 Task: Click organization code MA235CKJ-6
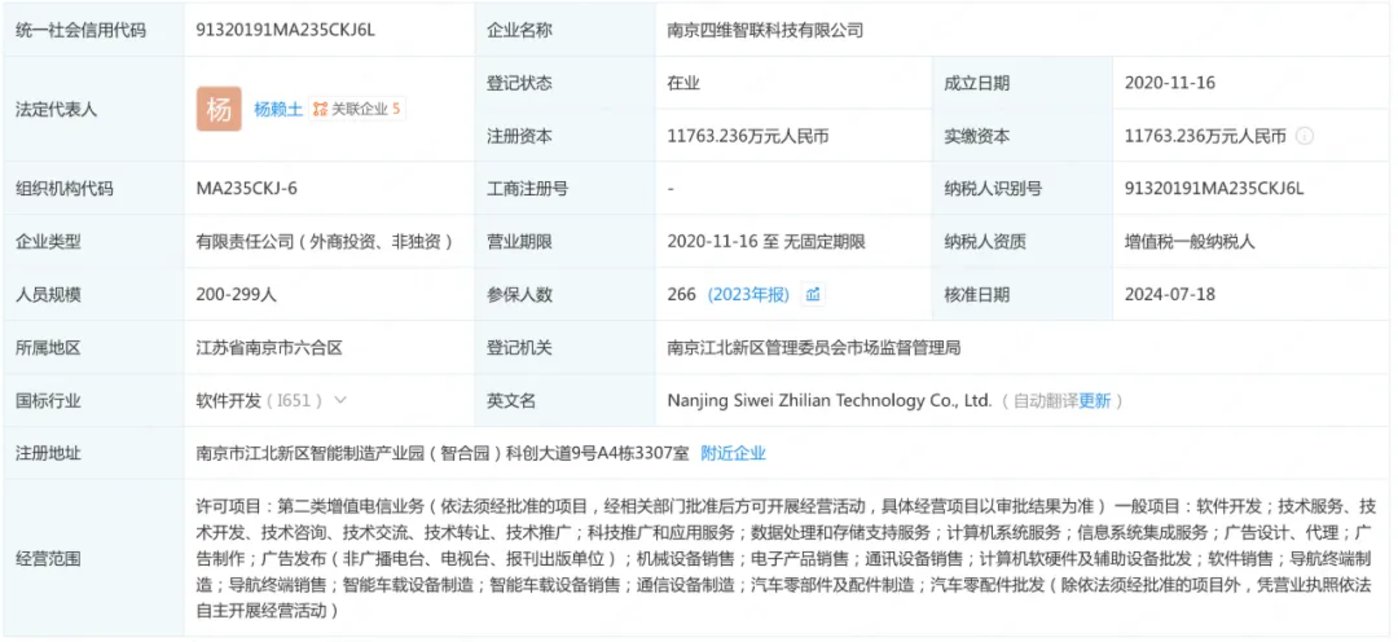pyautogui.click(x=247, y=188)
